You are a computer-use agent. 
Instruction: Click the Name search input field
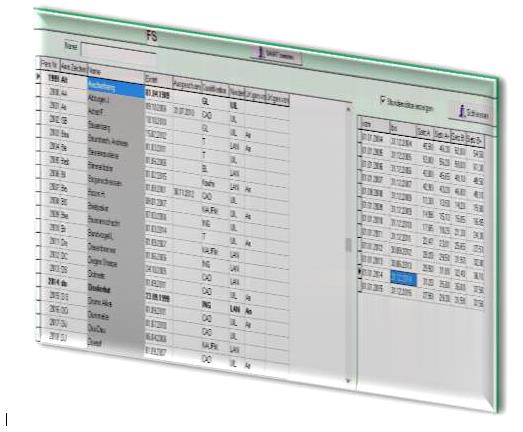[118, 53]
